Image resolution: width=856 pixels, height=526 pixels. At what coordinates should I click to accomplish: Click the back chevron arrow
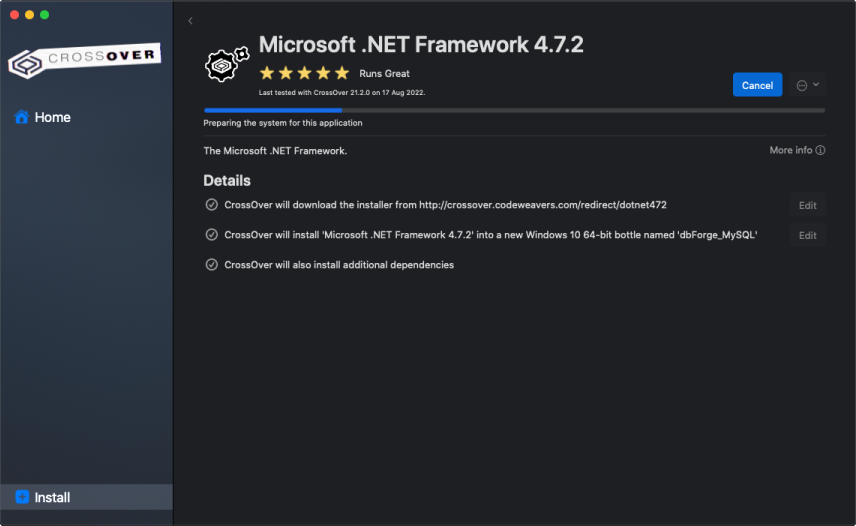coord(190,21)
